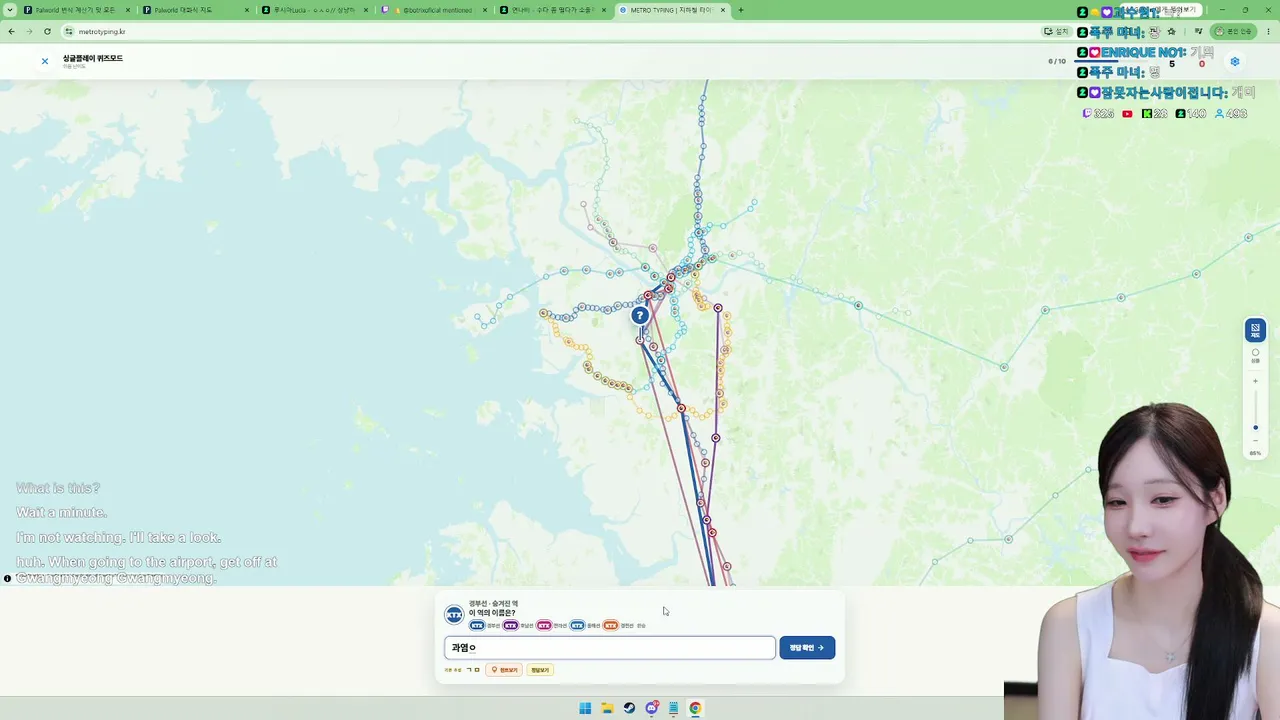Click the question mark station marker on map

(640, 316)
